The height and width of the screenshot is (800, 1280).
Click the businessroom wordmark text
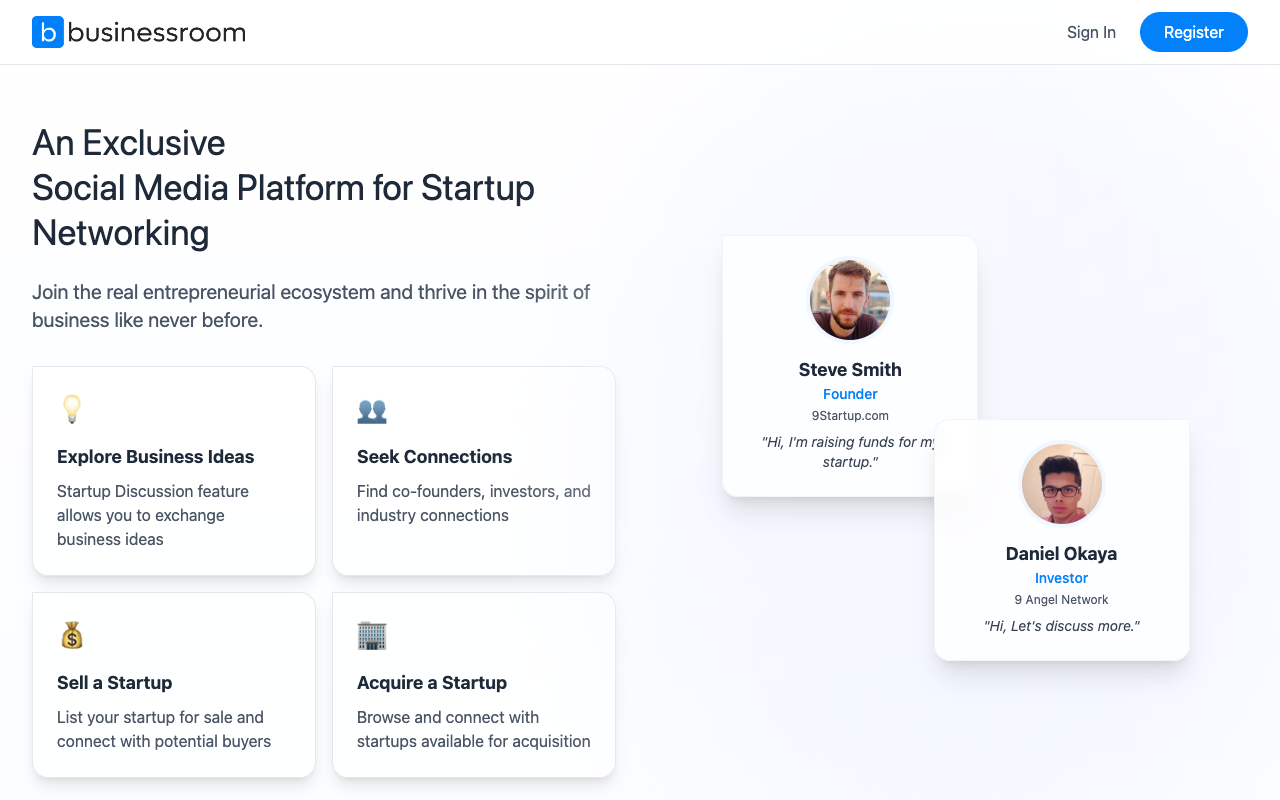pos(157,32)
